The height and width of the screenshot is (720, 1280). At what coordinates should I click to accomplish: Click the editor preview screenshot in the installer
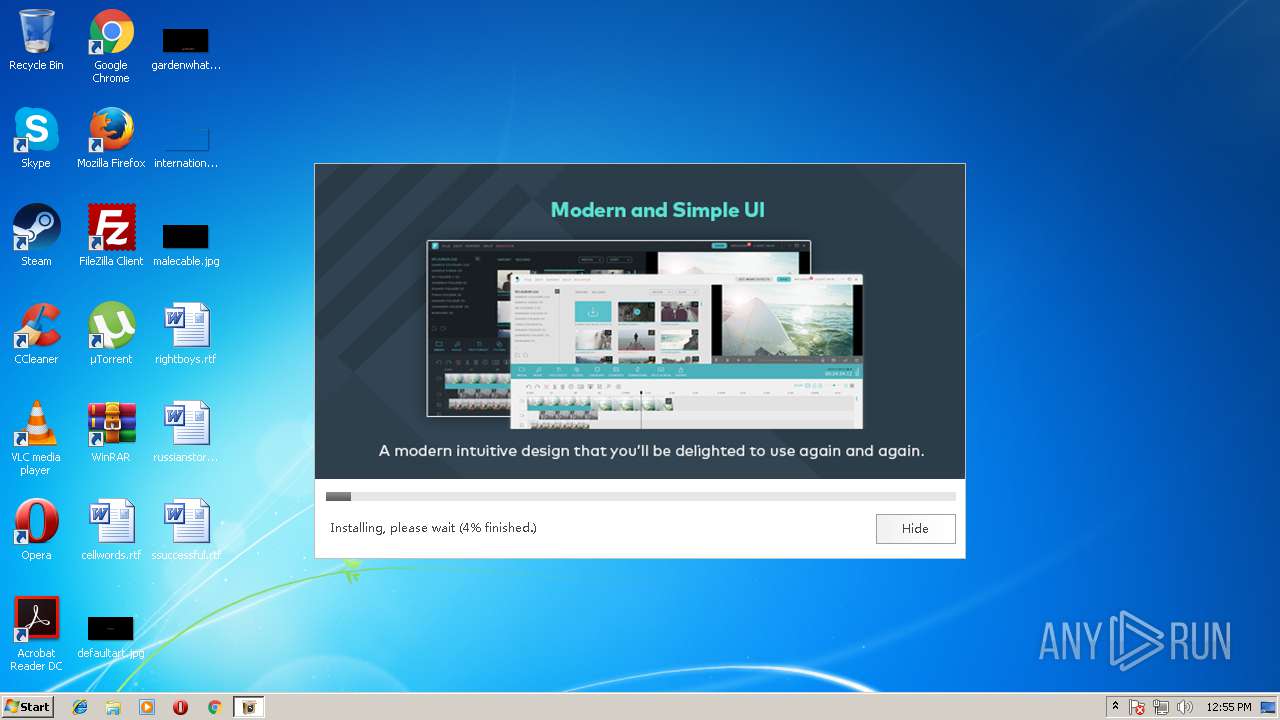click(x=645, y=334)
